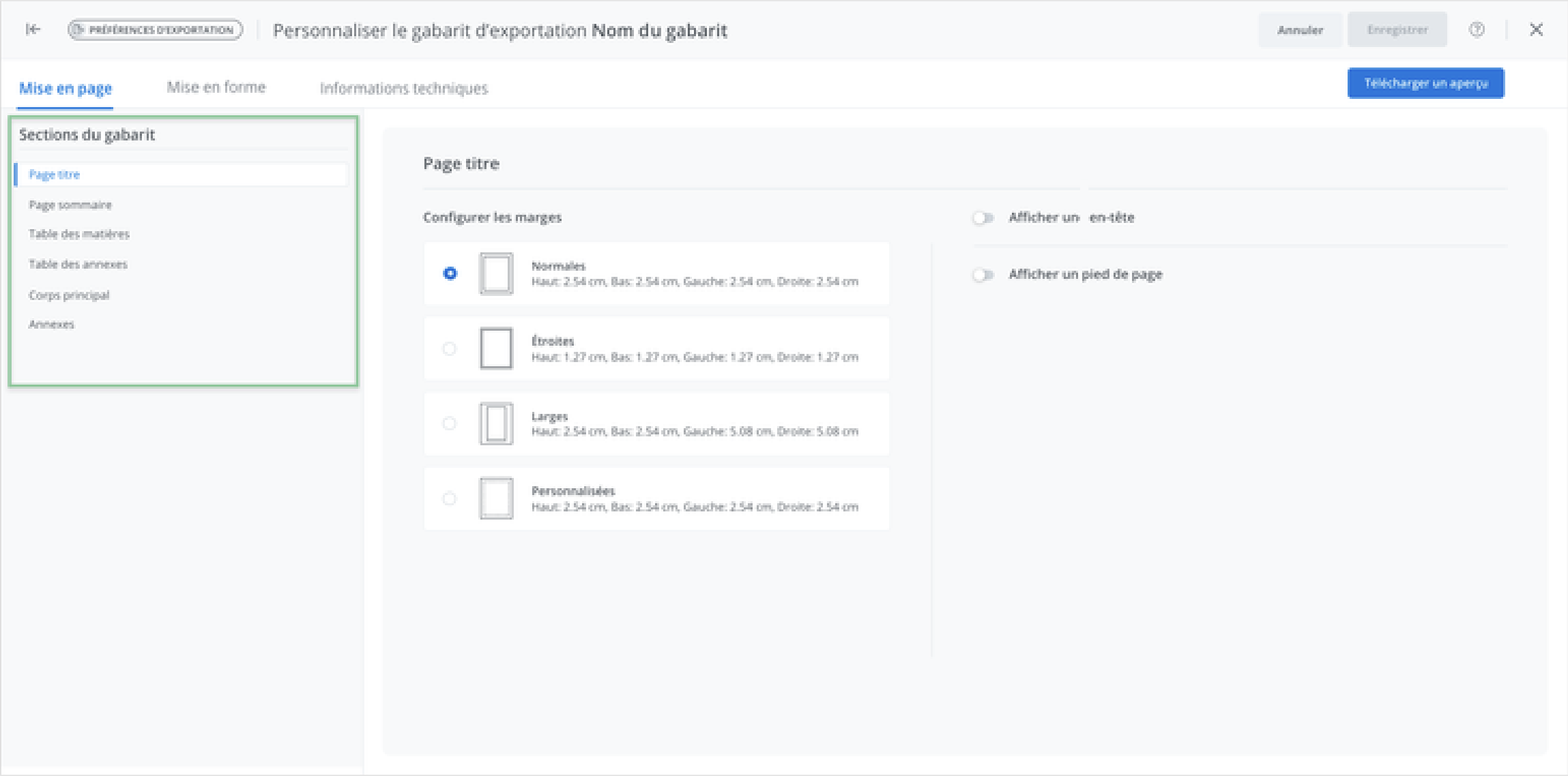Open the Informations techniques tab
Screen dimensions: 1568x776
coord(403,88)
